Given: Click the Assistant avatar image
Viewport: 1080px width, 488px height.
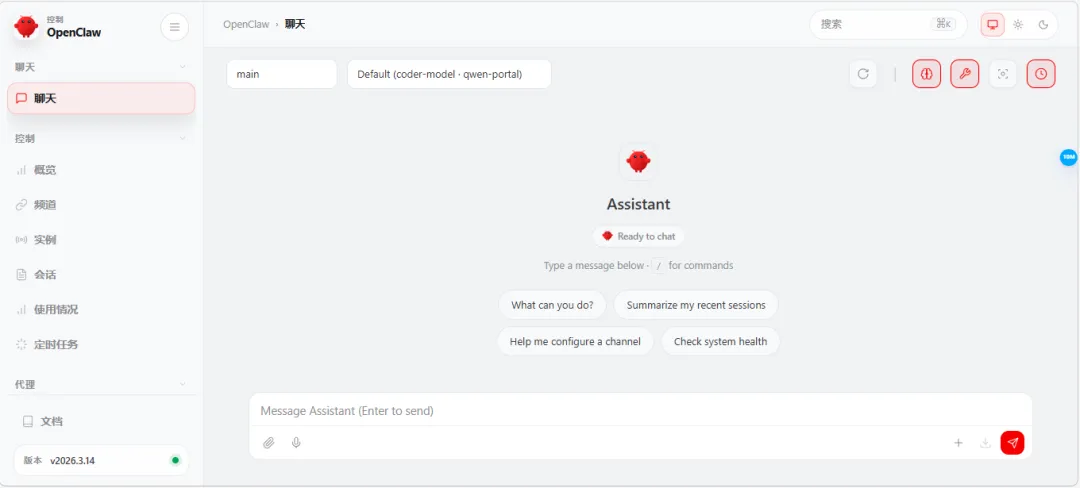Looking at the screenshot, I should pos(638,162).
